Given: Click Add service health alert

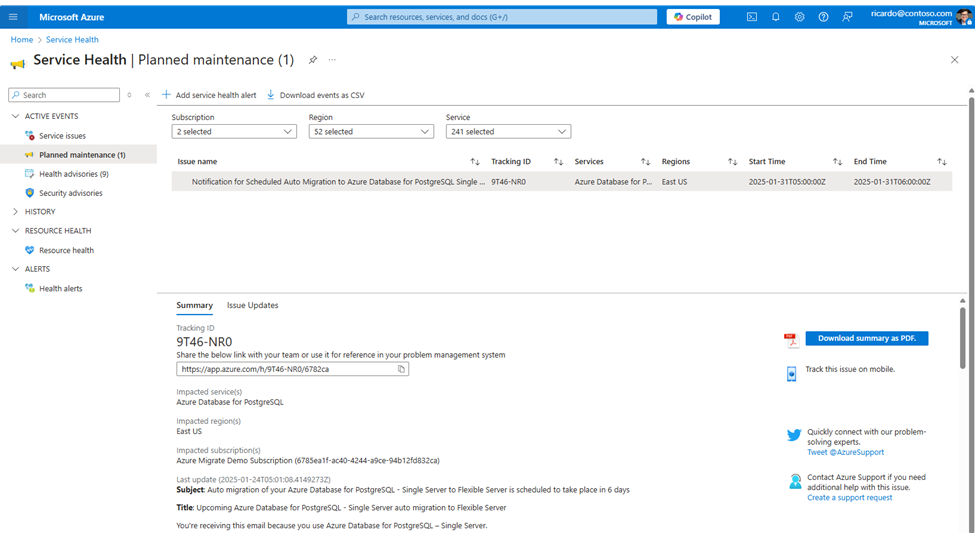Looking at the screenshot, I should 209,95.
